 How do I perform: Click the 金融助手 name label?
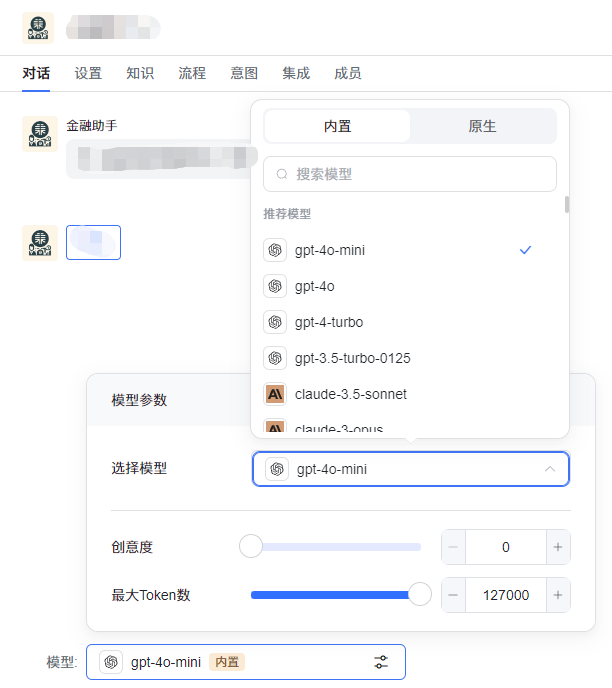pos(92,126)
